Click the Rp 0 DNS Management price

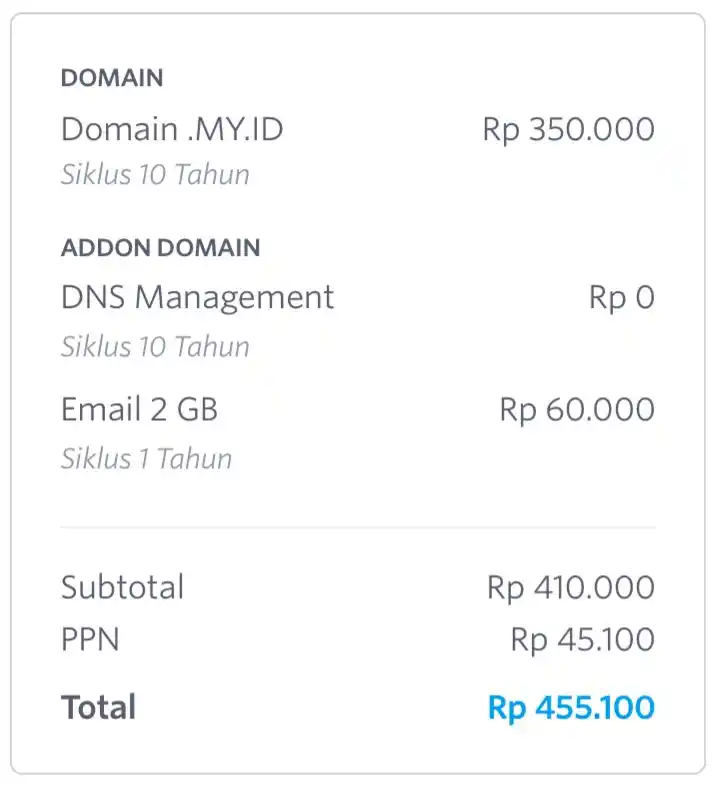pos(622,298)
